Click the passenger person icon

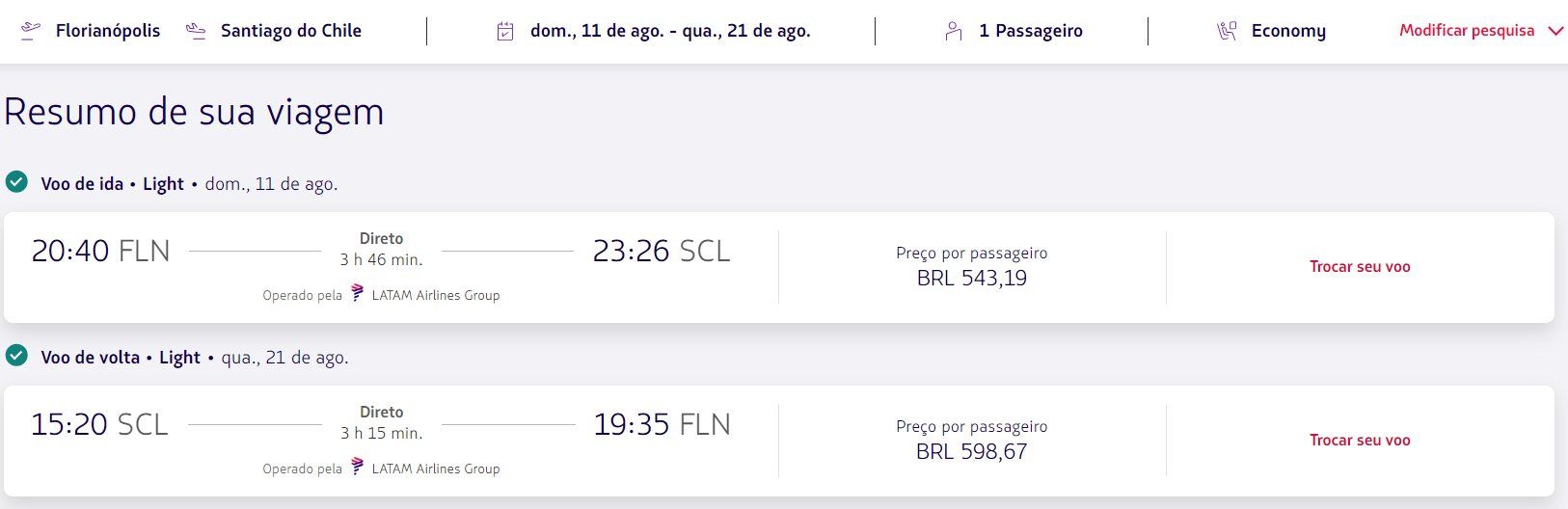click(x=954, y=31)
